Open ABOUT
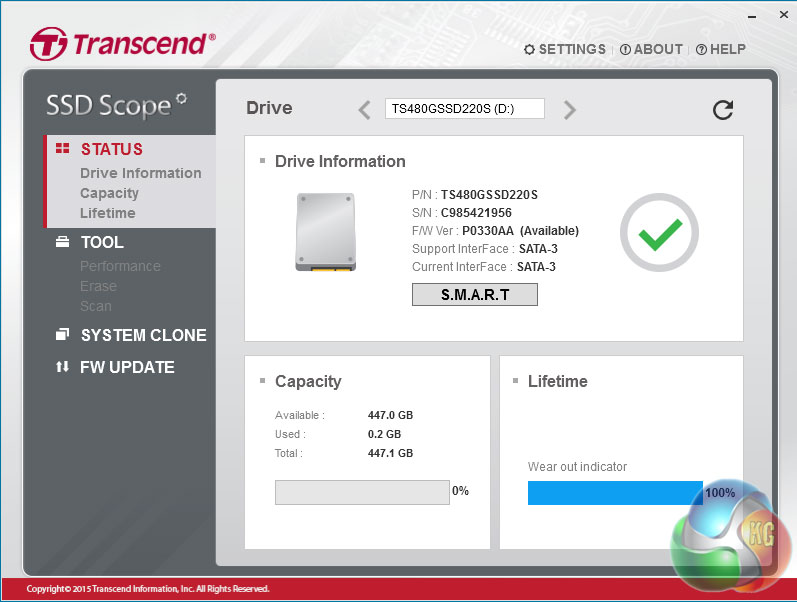This screenshot has height=602, width=797. [658, 49]
